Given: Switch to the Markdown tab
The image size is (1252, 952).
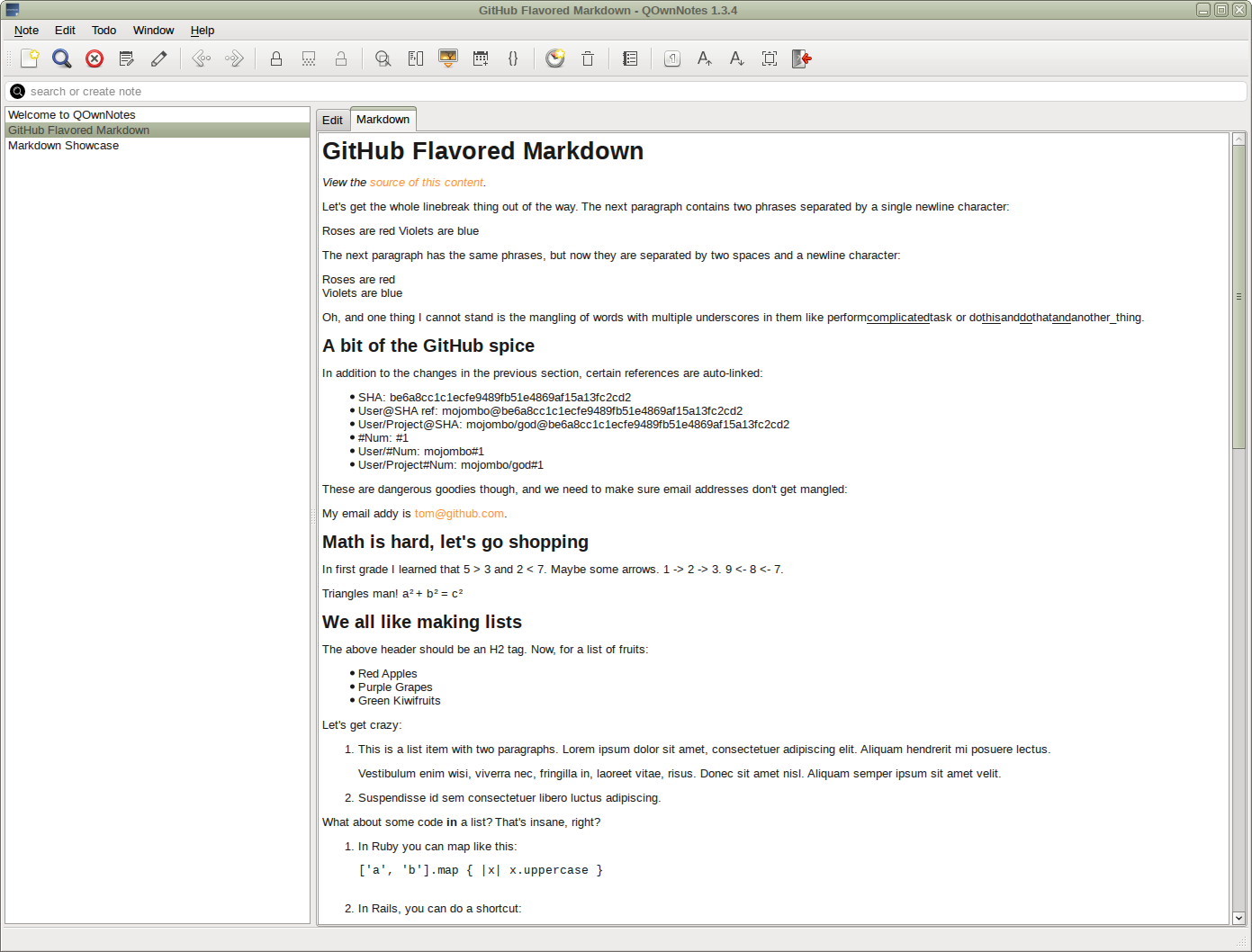Looking at the screenshot, I should pyautogui.click(x=383, y=119).
